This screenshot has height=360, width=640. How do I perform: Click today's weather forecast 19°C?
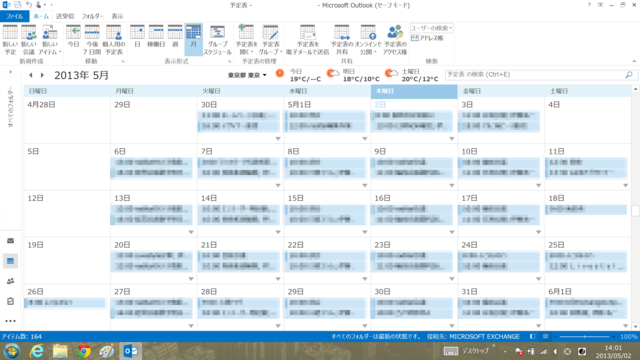tap(299, 75)
